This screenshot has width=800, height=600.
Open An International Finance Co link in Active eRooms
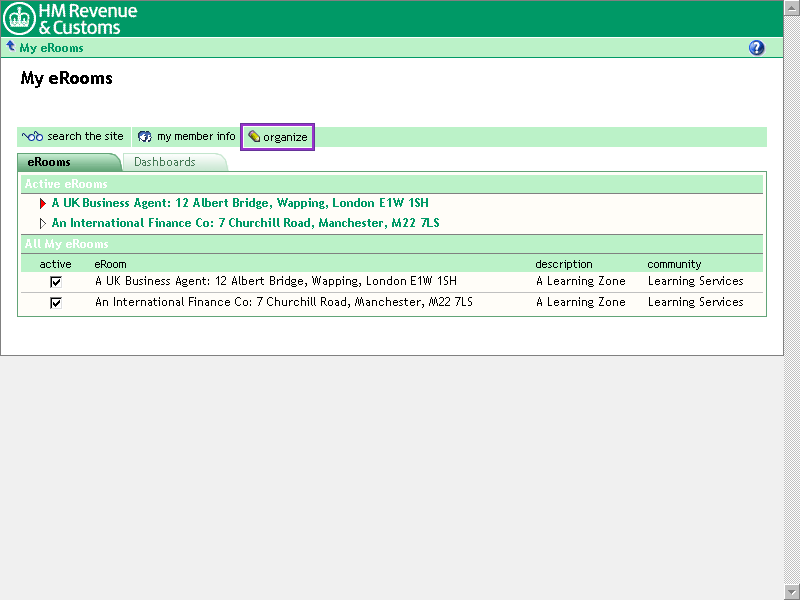tap(245, 223)
